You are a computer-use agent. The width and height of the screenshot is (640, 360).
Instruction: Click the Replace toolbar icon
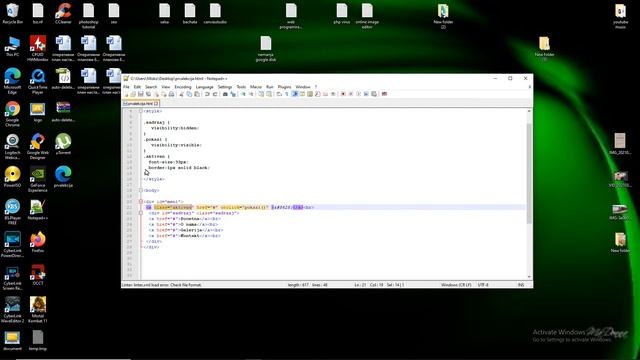(233, 94)
